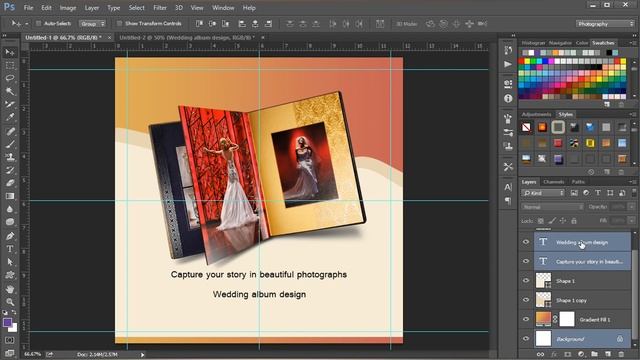Switch to Untitled-2 document tab
Screen dimensions: 640x360
(187, 38)
